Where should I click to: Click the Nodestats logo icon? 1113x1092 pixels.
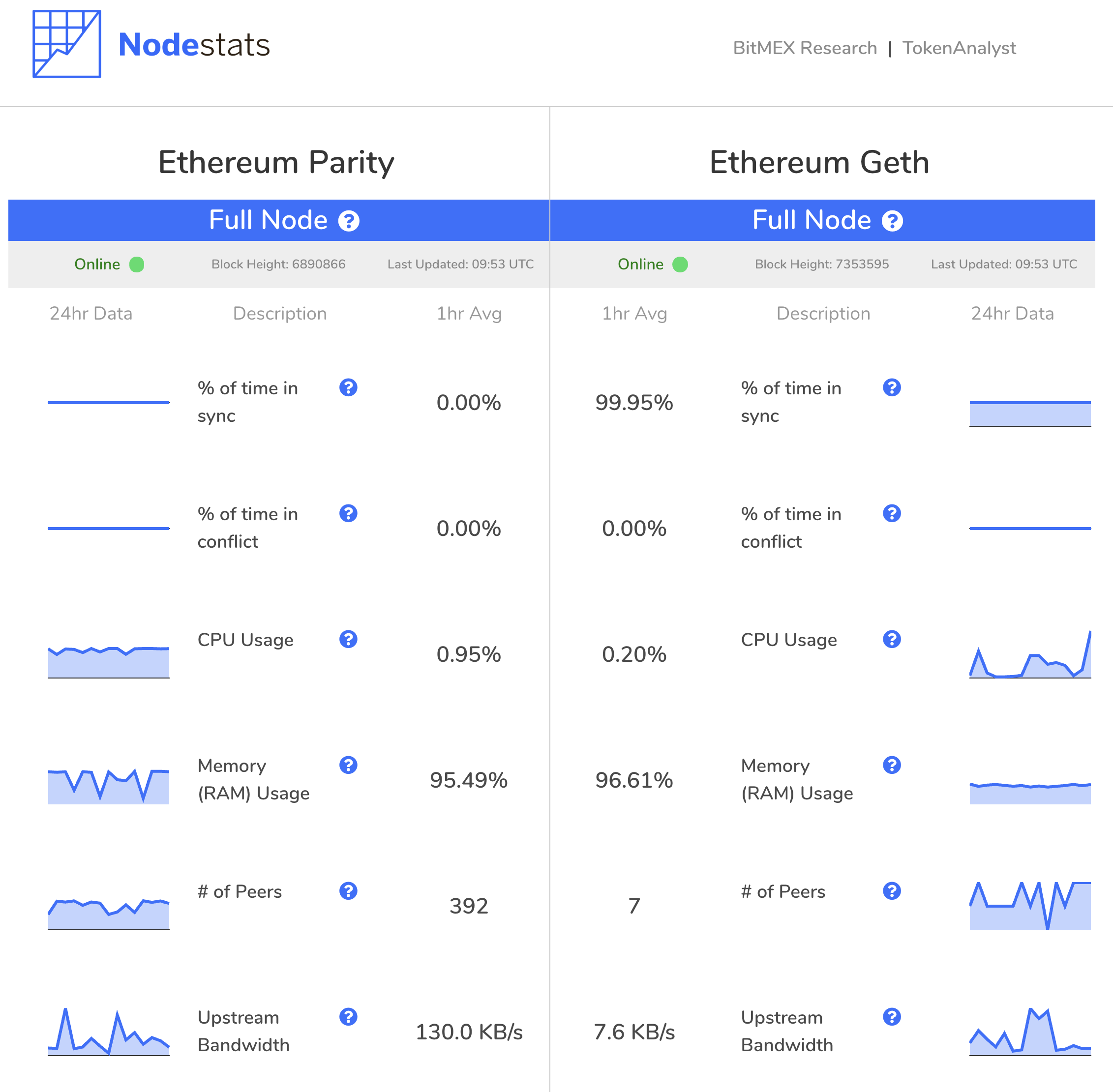pos(66,44)
